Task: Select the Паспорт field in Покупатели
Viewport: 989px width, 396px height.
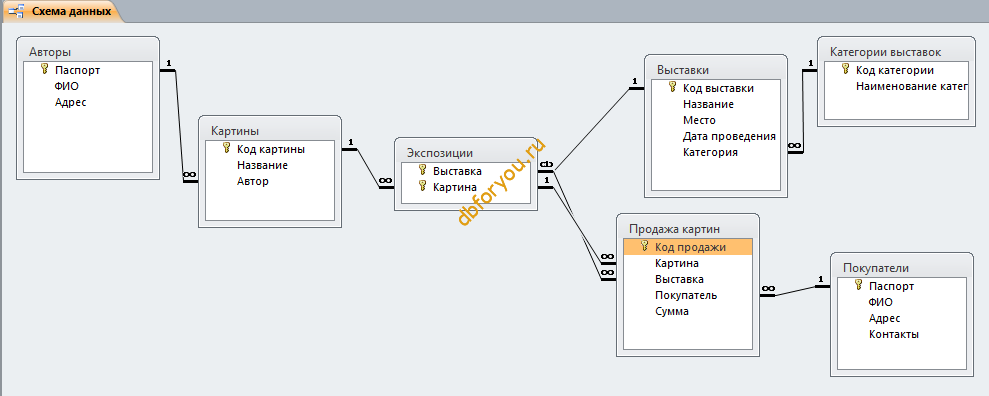Action: 901,286
